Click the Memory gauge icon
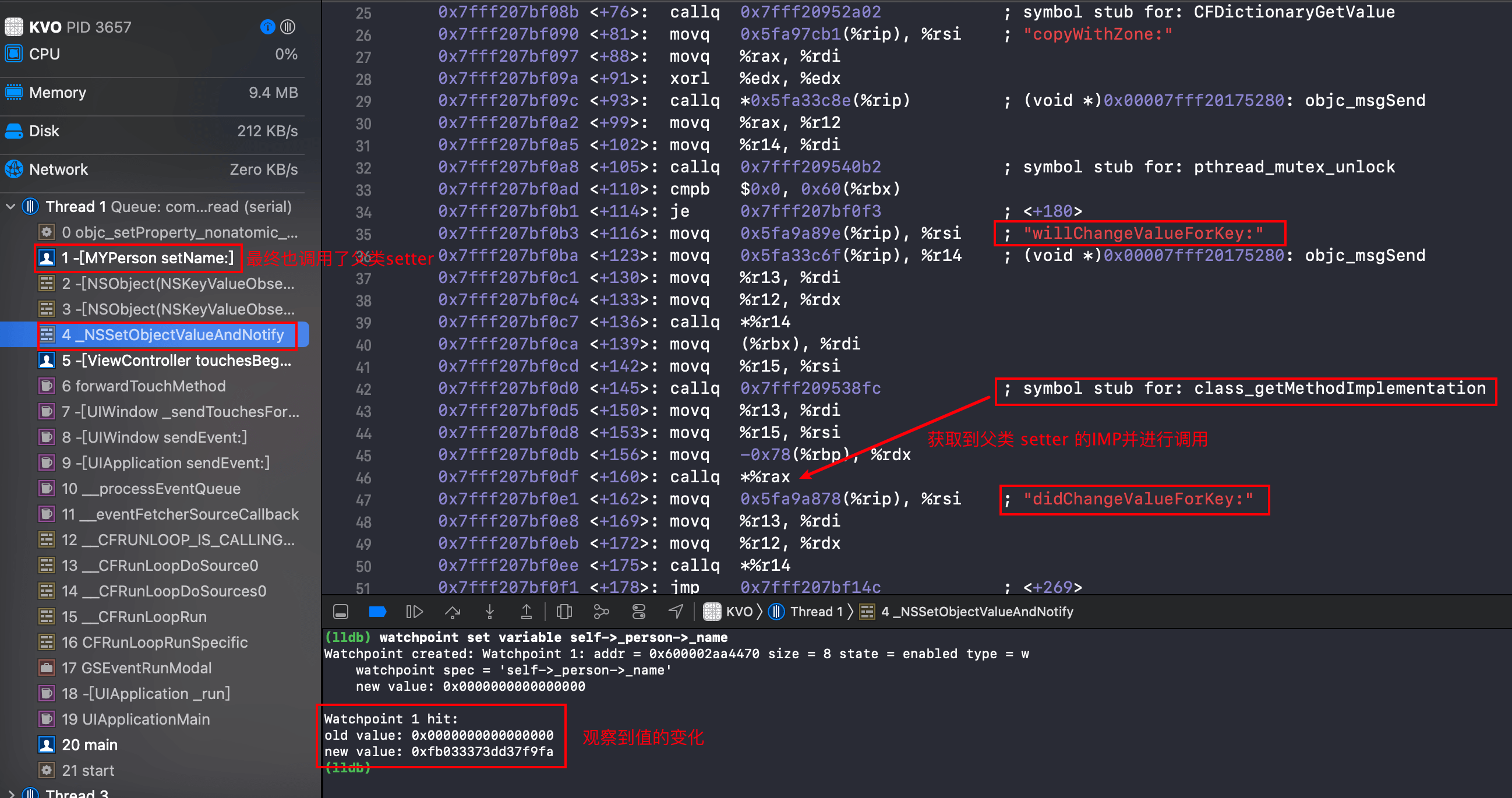 pos(13,93)
